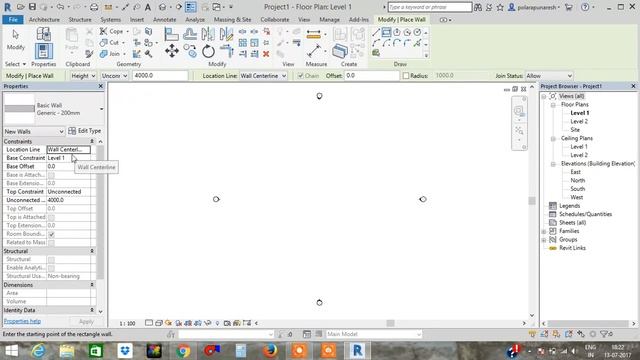Image resolution: width=640 pixels, height=360 pixels.
Task: Expand the Families tree node
Action: [x=544, y=231]
